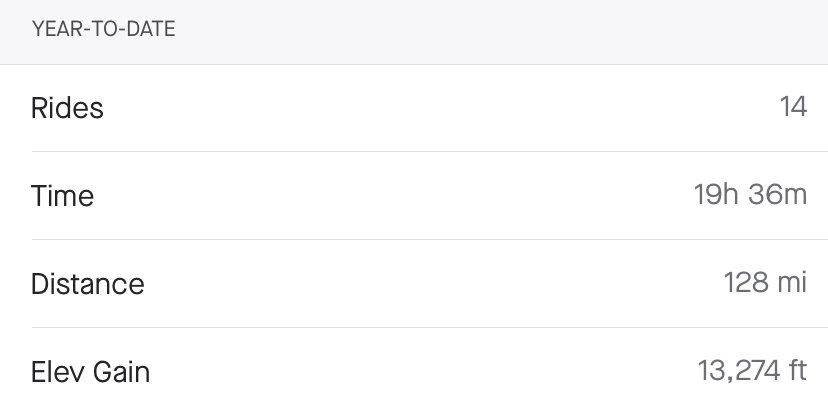Click the 128 mi distance value
This screenshot has width=828, height=414.
point(765,283)
